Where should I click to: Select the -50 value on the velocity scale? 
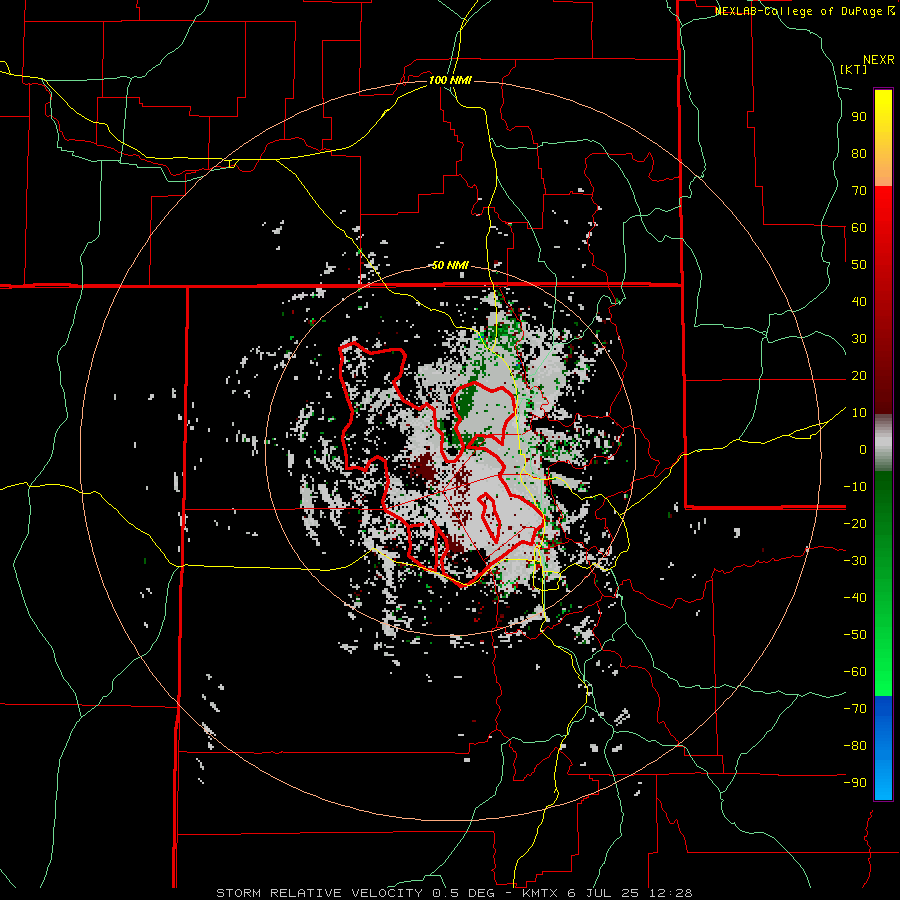tap(855, 635)
